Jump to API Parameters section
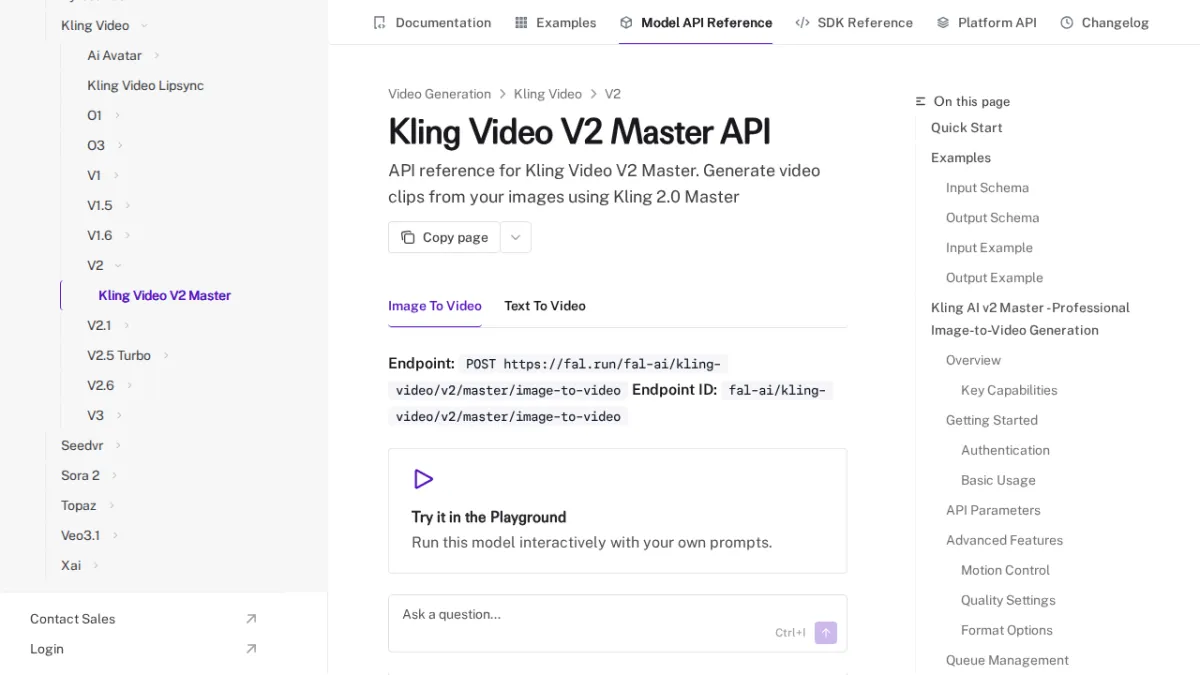The width and height of the screenshot is (1200, 675). coord(993,510)
